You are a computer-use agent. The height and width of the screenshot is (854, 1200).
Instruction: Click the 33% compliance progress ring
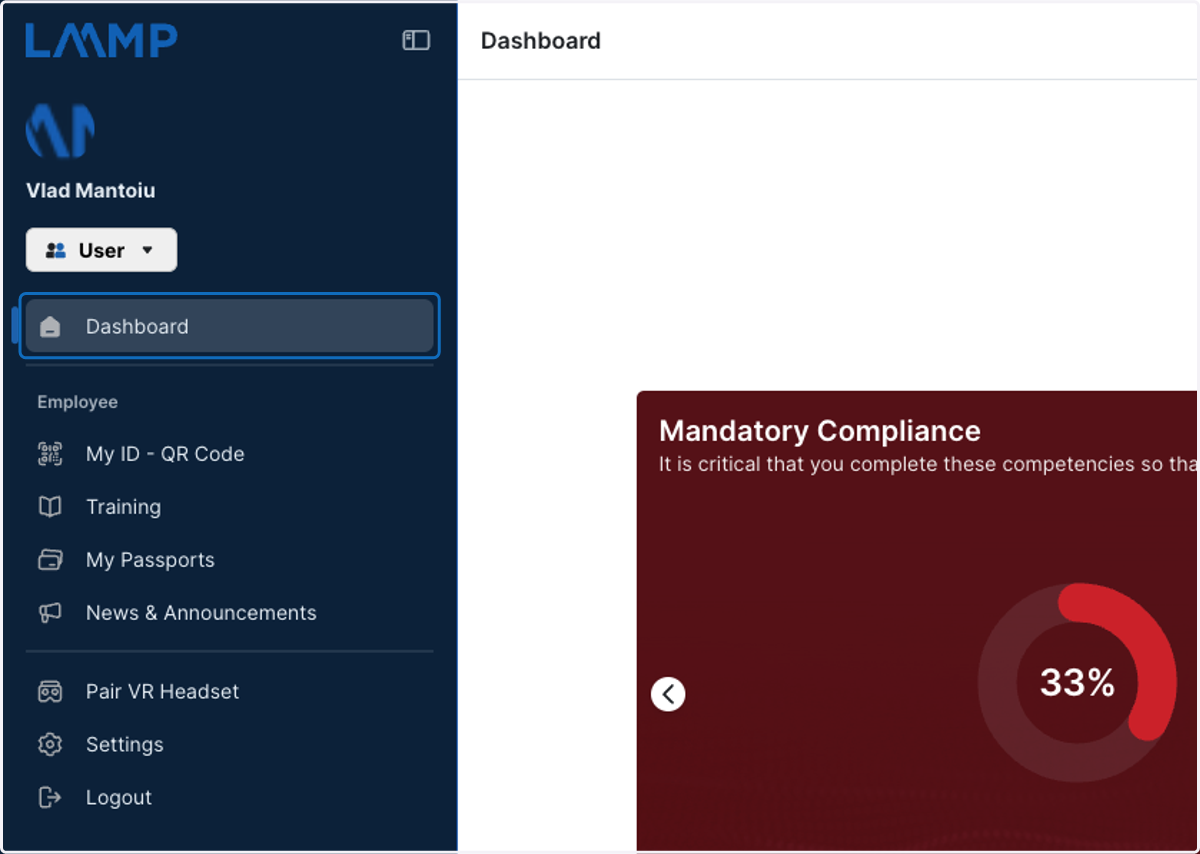point(1077,683)
